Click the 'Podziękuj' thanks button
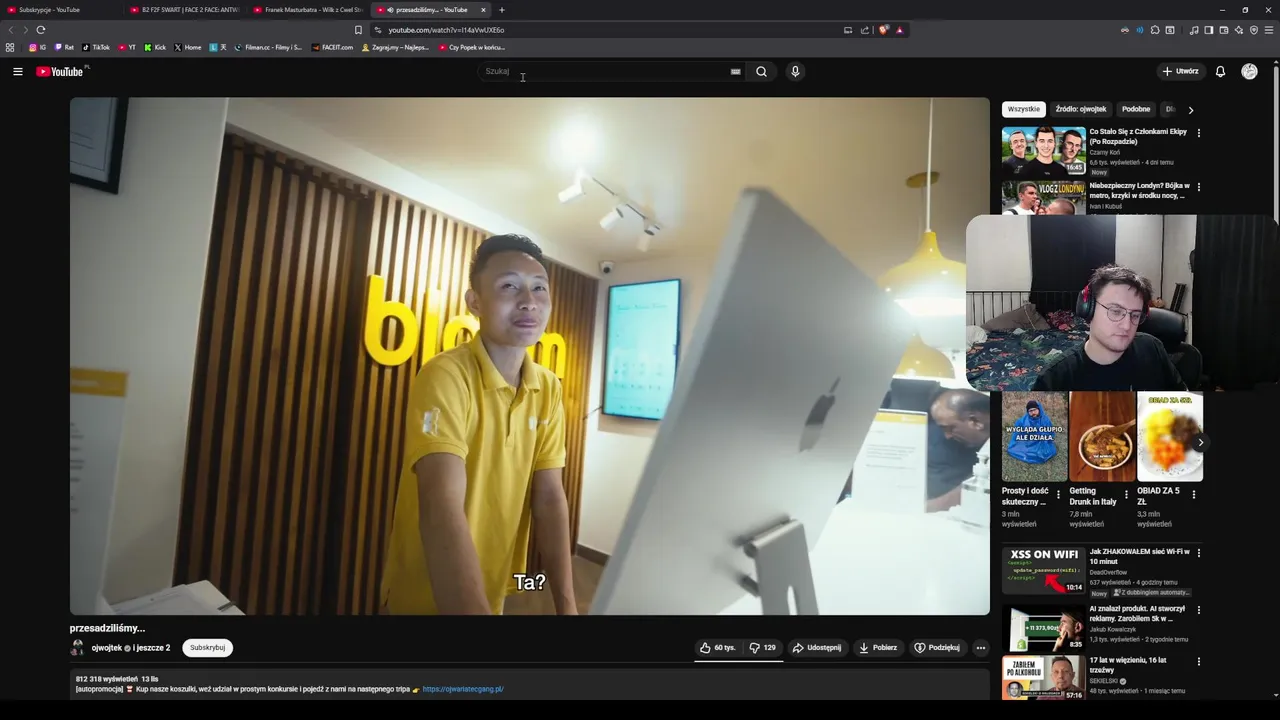The height and width of the screenshot is (720, 1280). click(937, 647)
